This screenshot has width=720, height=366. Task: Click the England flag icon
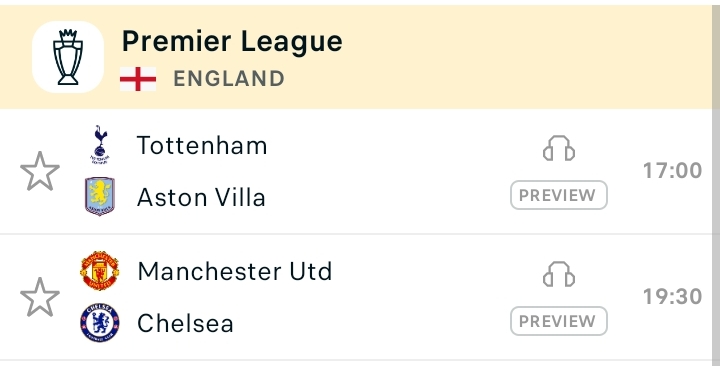coord(138,79)
